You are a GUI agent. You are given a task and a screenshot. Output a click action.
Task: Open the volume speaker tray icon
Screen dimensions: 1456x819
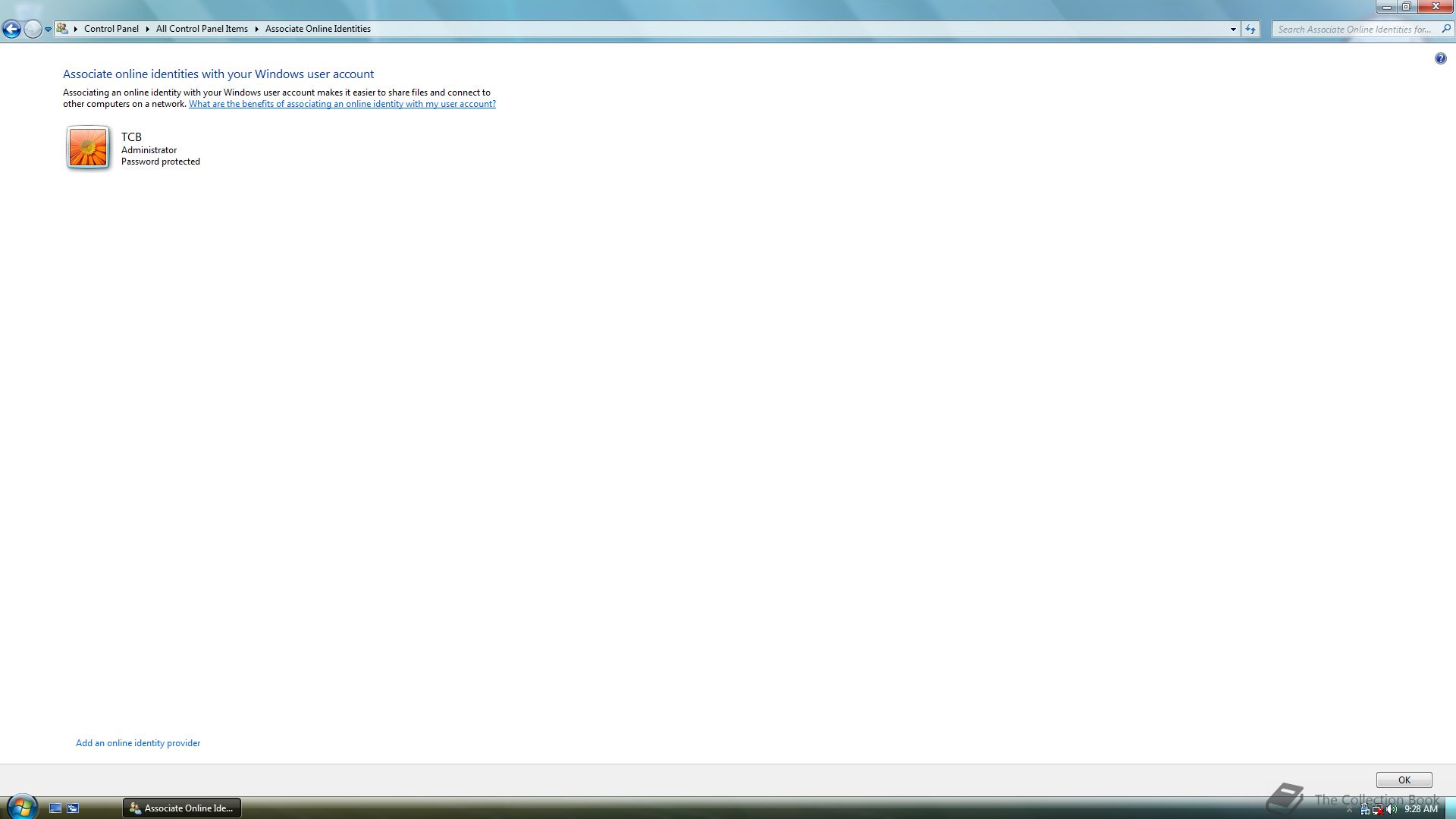pyautogui.click(x=1392, y=810)
